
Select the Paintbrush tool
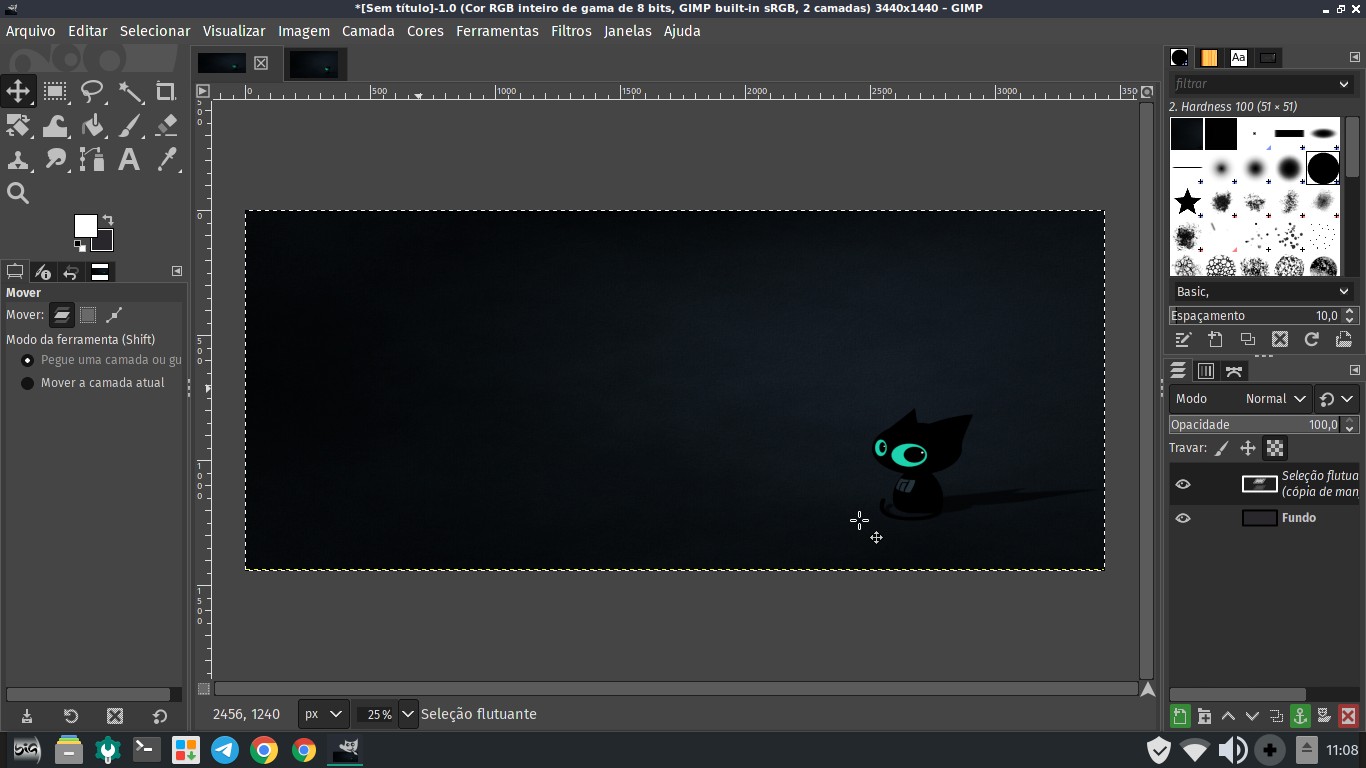coord(129,126)
